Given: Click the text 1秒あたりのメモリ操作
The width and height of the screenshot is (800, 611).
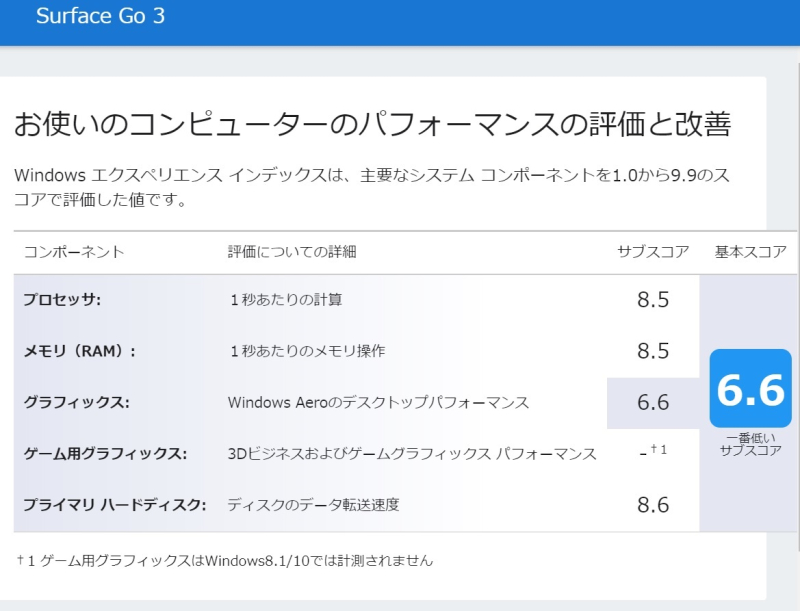Looking at the screenshot, I should (307, 351).
